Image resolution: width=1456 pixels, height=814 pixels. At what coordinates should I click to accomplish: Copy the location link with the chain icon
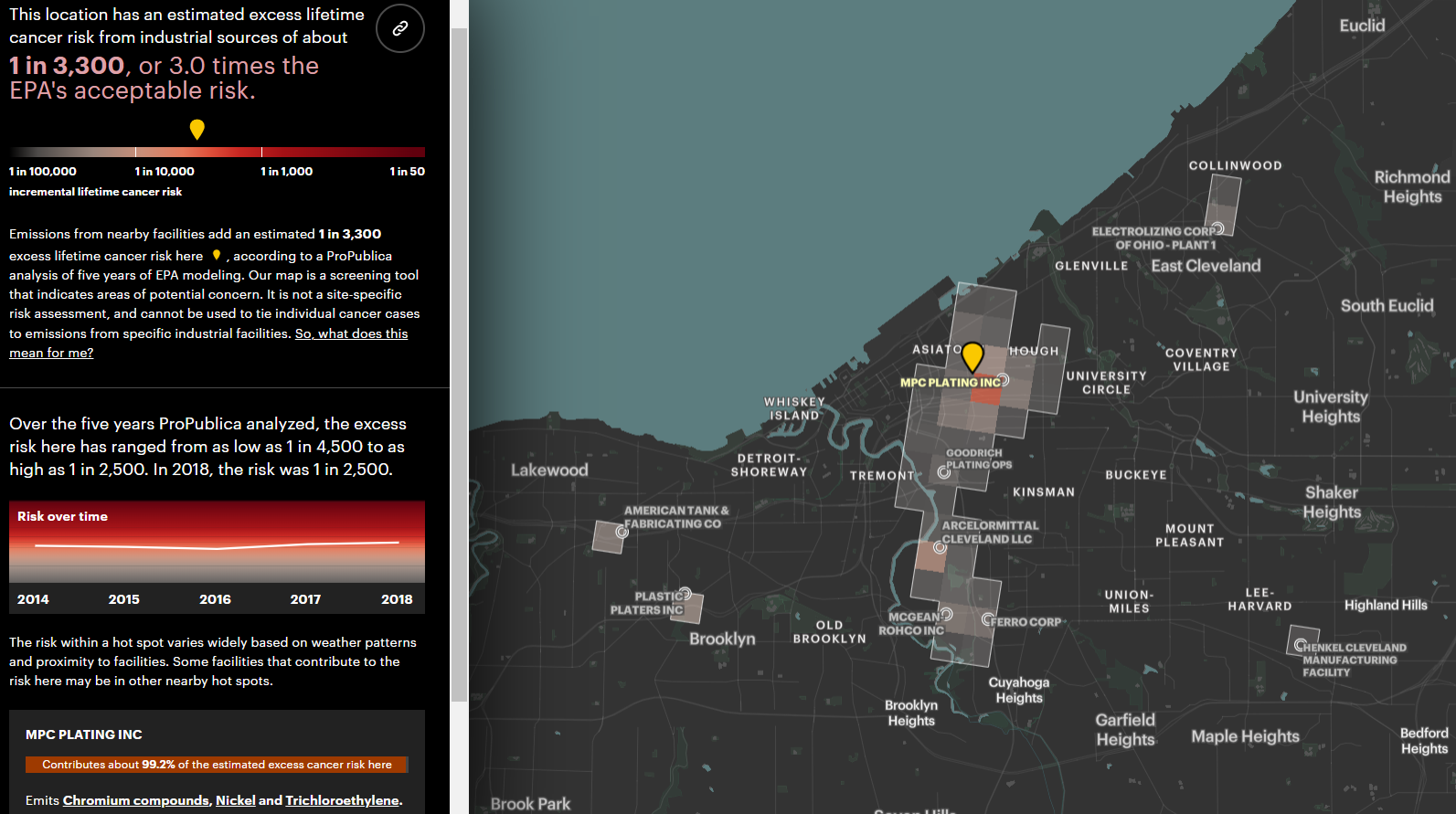coord(400,28)
